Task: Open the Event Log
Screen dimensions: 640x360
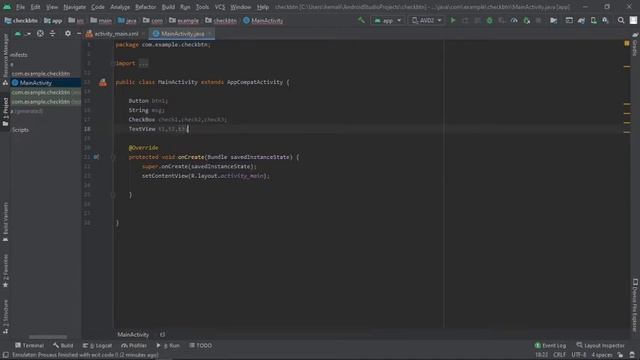Action: tap(550, 345)
